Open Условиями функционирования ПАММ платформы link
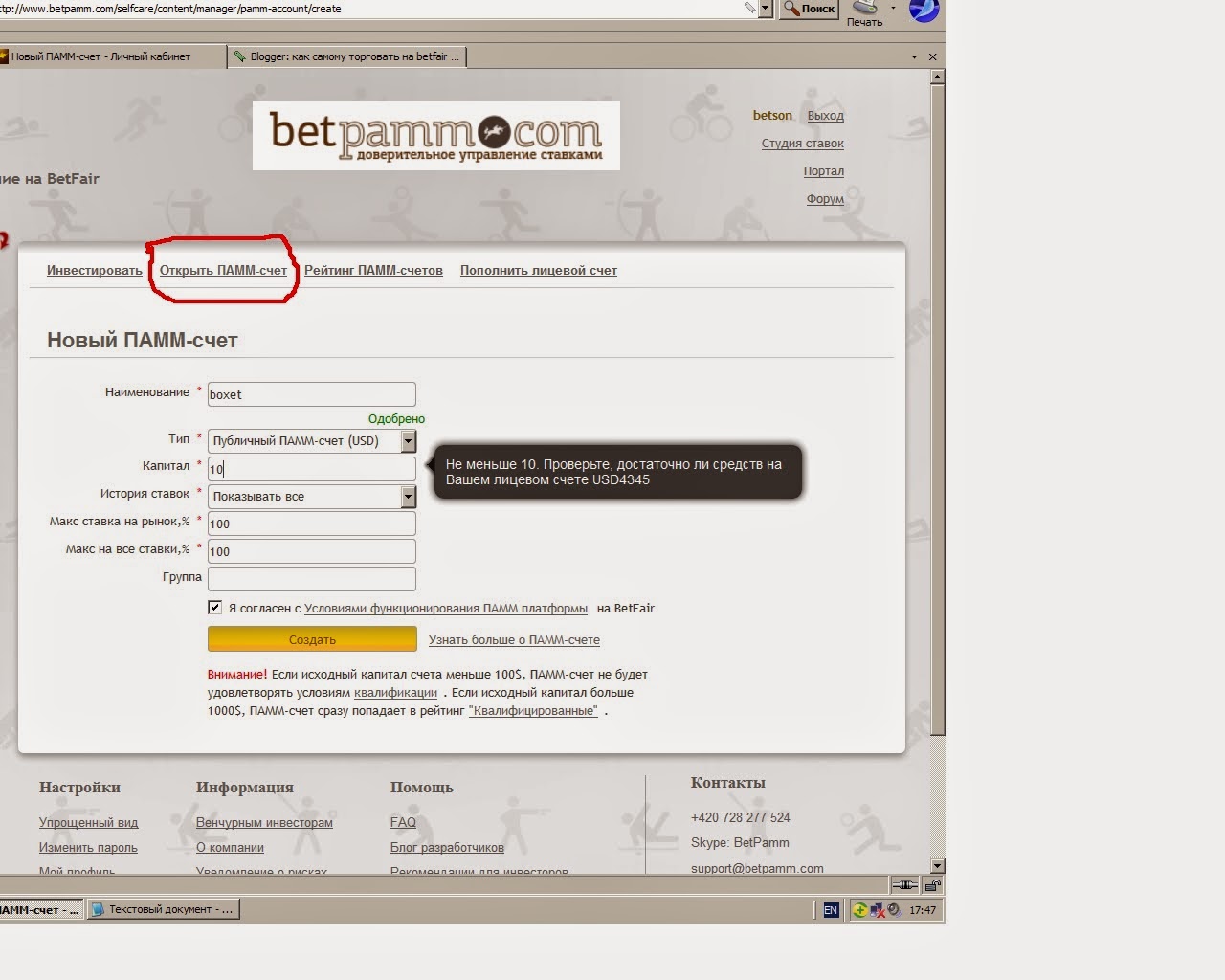1225x980 pixels. (445, 609)
